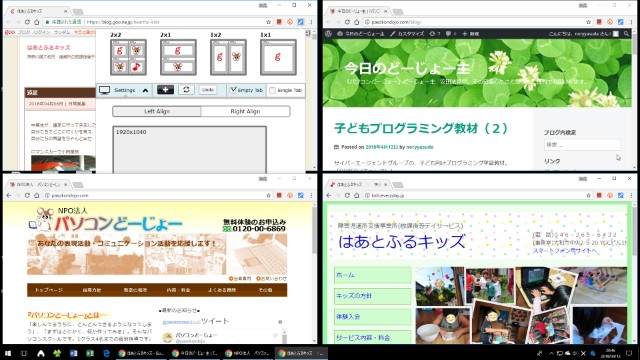Collapse the Settings panel chevron
Image resolution: width=640 pixels, height=360 pixels.
145,90
